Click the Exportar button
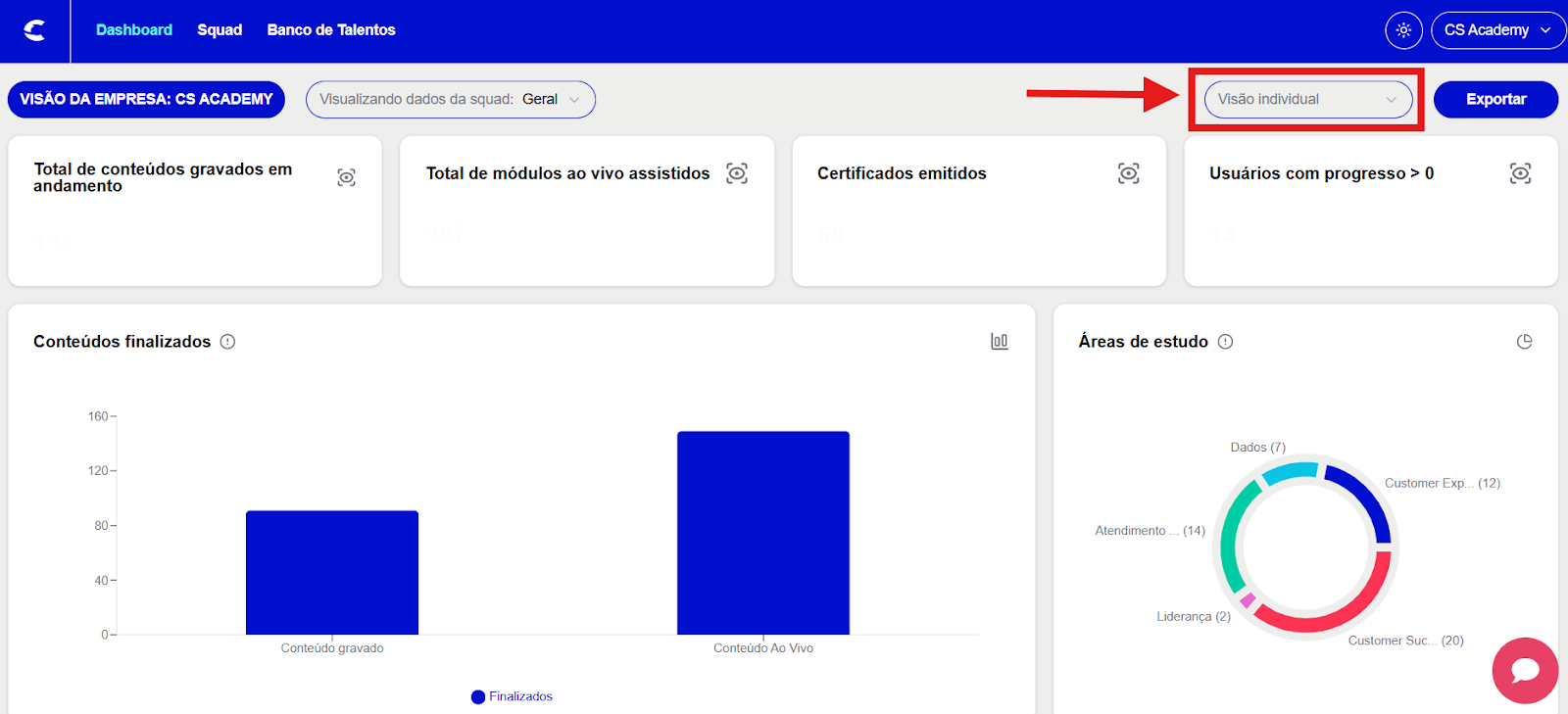 [x=1495, y=99]
